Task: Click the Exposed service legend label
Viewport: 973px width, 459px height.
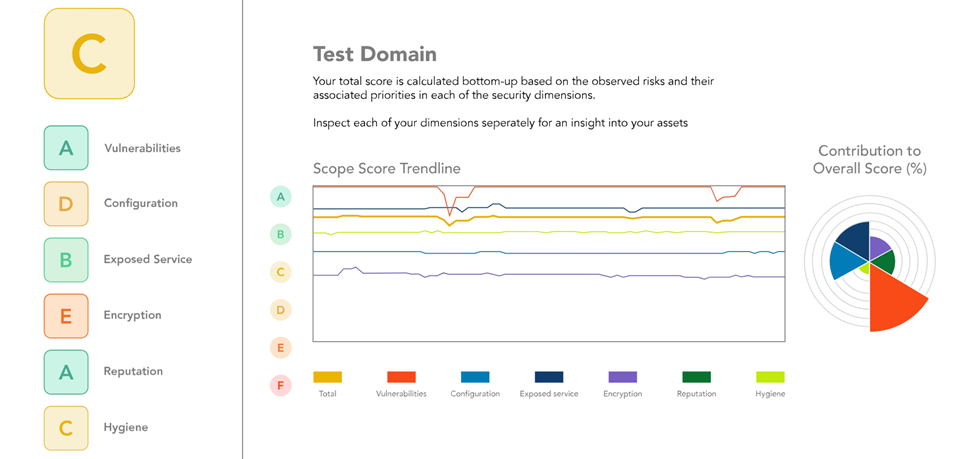Action: pos(548,394)
